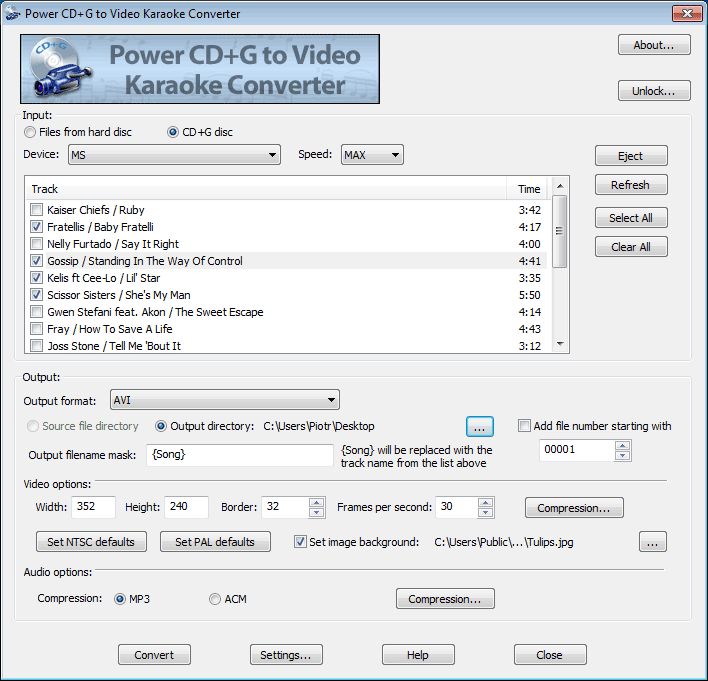708x681 pixels.
Task: Click the app icon in title bar
Action: coord(13,14)
